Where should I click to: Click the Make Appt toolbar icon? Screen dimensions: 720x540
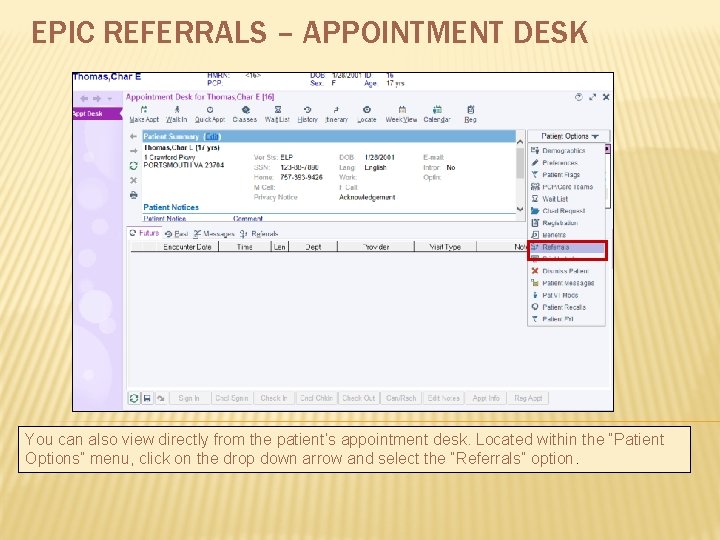(x=144, y=114)
